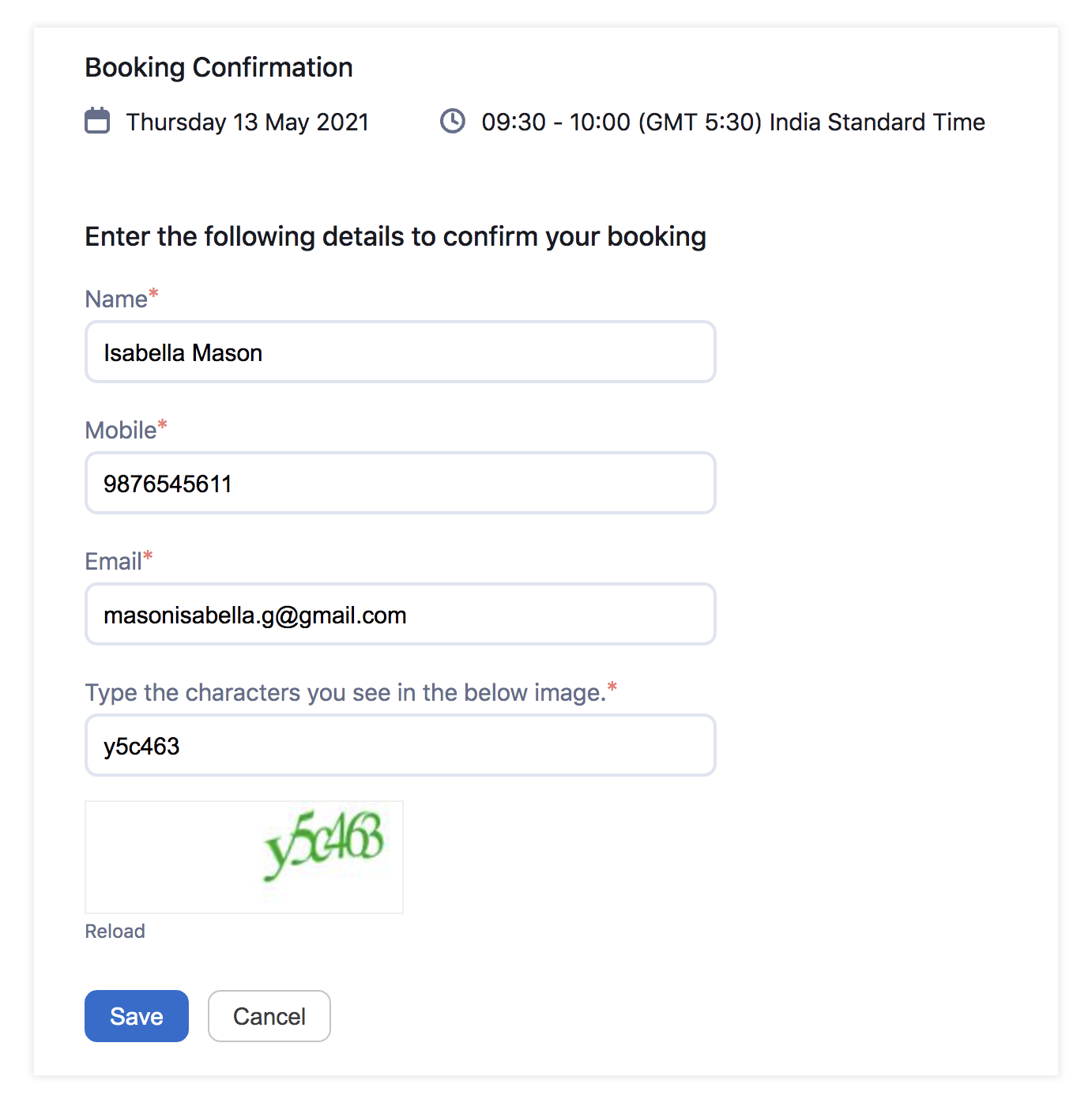Click the Save button
Screen dimensions: 1092x1103
coord(137,1016)
